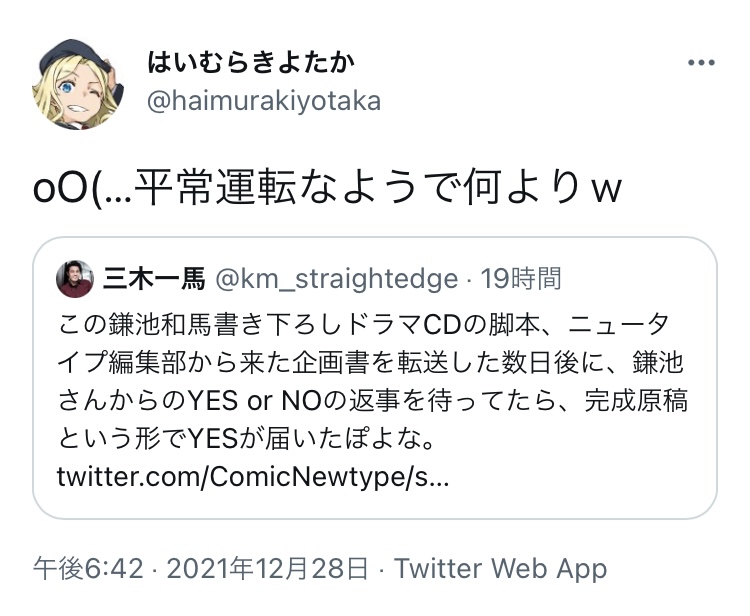Click the line containing YES or NOの返事
This screenshot has width=750, height=616.
click(373, 401)
